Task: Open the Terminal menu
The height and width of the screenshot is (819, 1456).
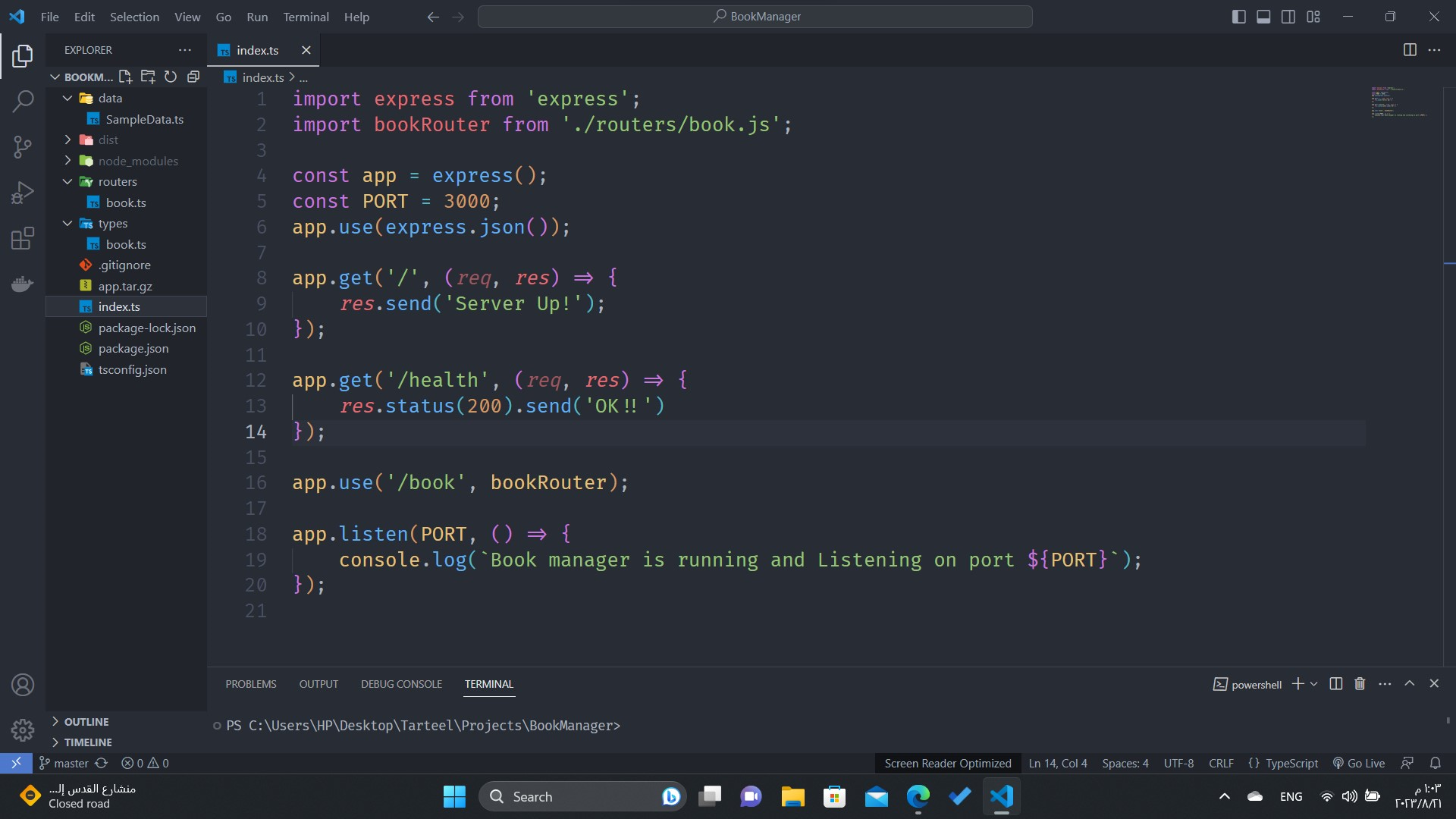Action: pyautogui.click(x=306, y=16)
